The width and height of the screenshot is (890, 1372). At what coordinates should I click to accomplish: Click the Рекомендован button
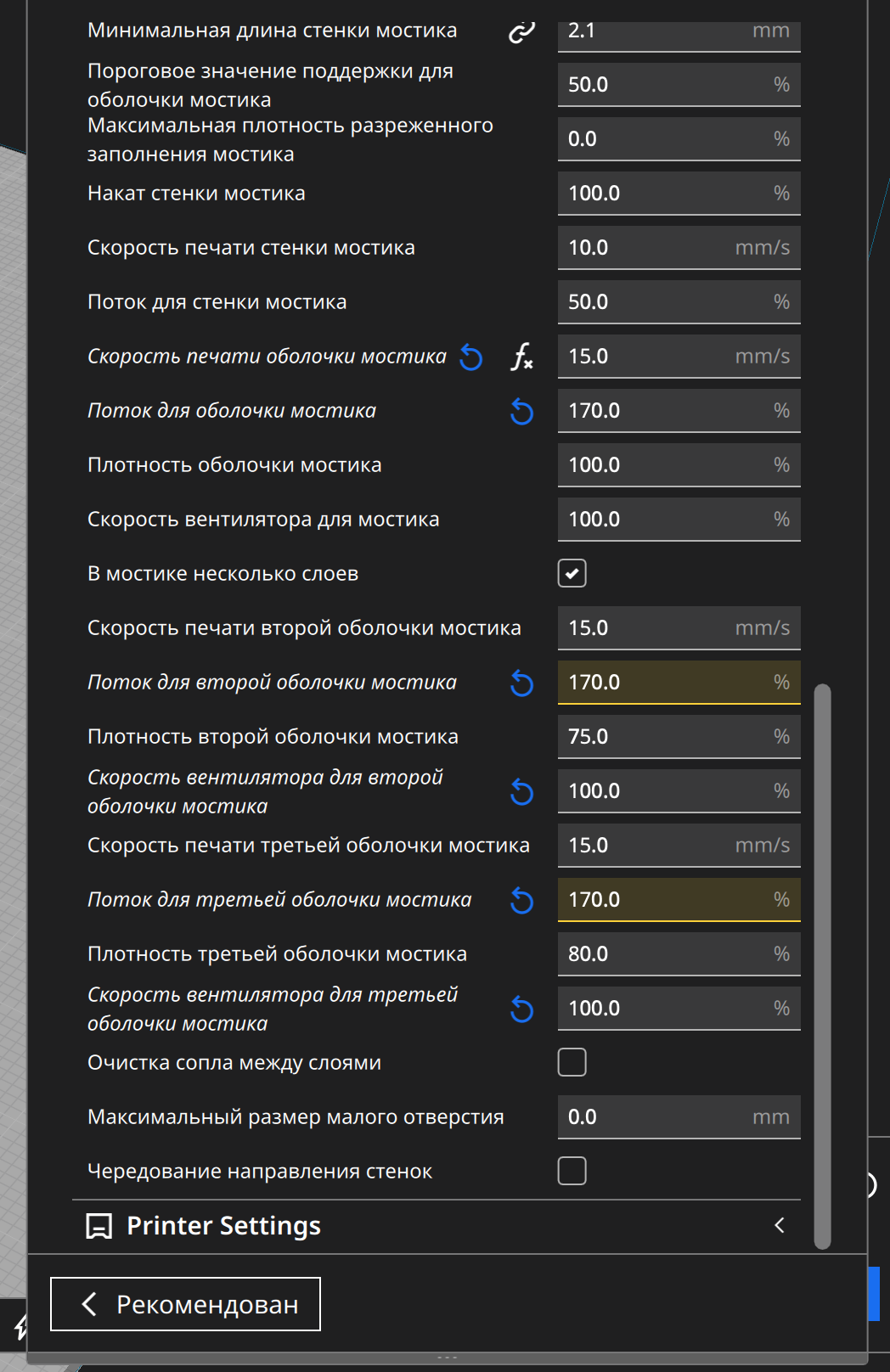click(x=185, y=1304)
